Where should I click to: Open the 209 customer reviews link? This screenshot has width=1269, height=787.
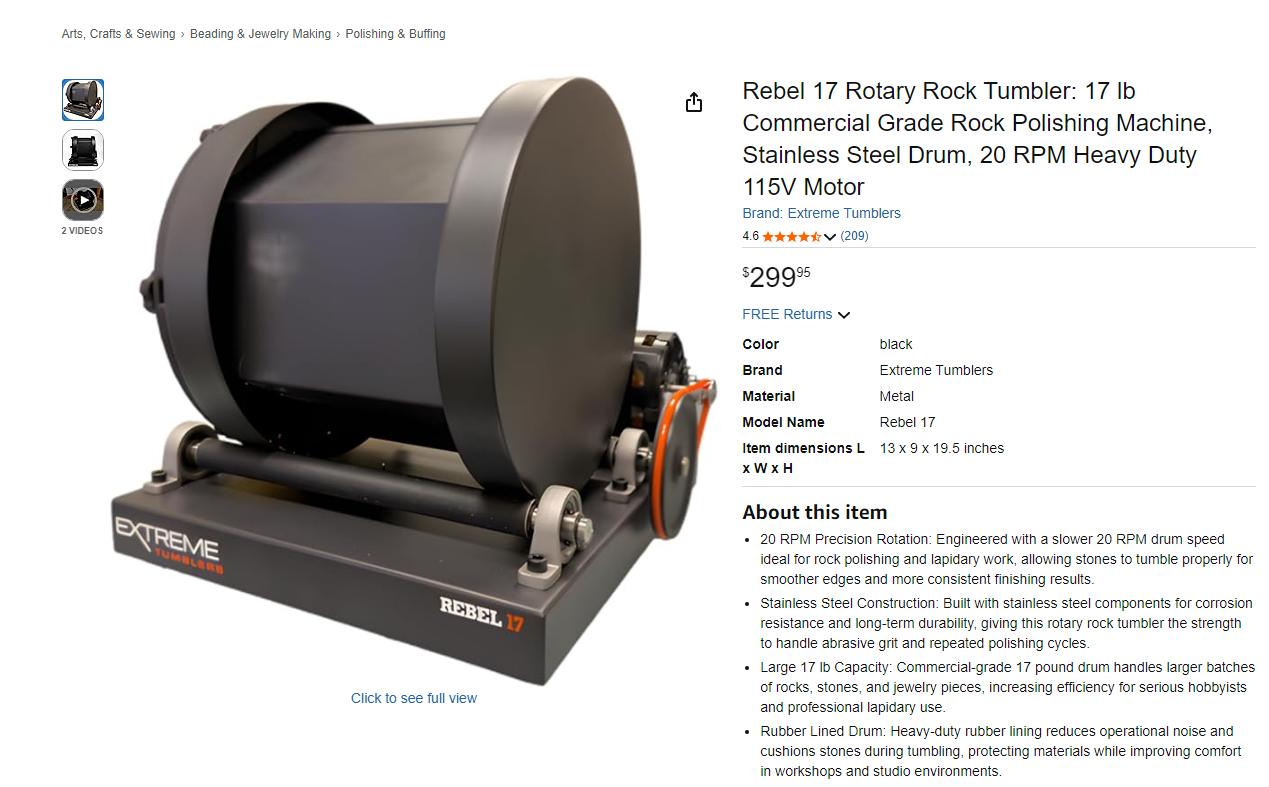pos(854,236)
